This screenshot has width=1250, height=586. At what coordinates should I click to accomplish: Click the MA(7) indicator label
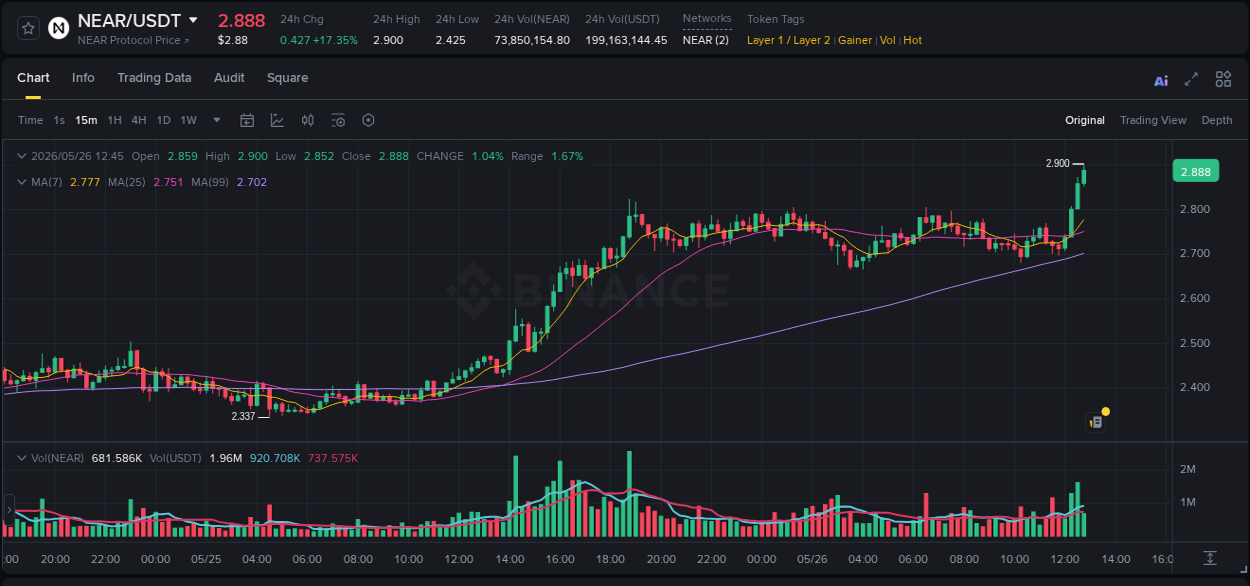pyautogui.click(x=46, y=182)
